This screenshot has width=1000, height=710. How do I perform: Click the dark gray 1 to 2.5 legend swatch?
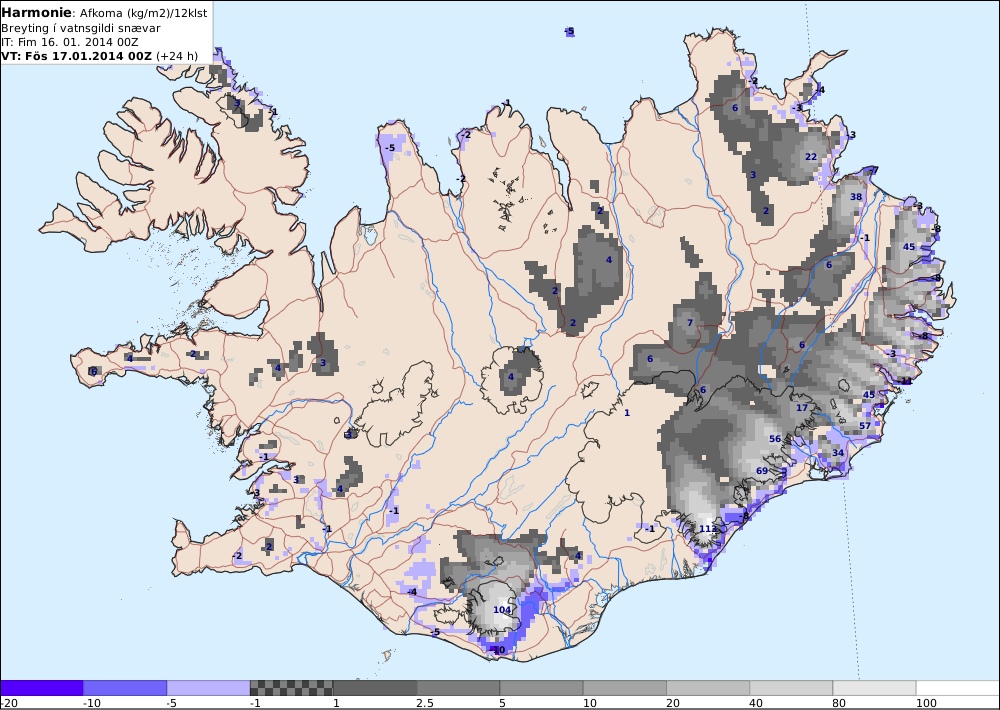click(375, 688)
